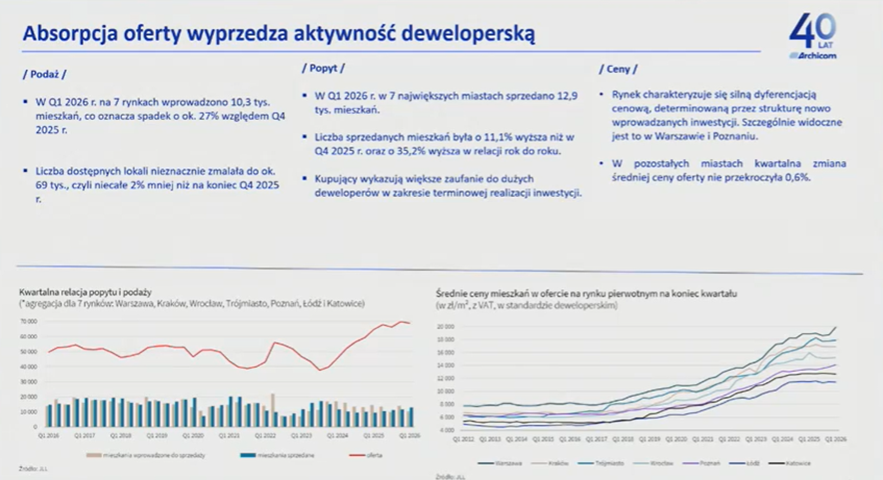Click legend label 'oferta'
The height and width of the screenshot is (480, 883).
(x=374, y=455)
